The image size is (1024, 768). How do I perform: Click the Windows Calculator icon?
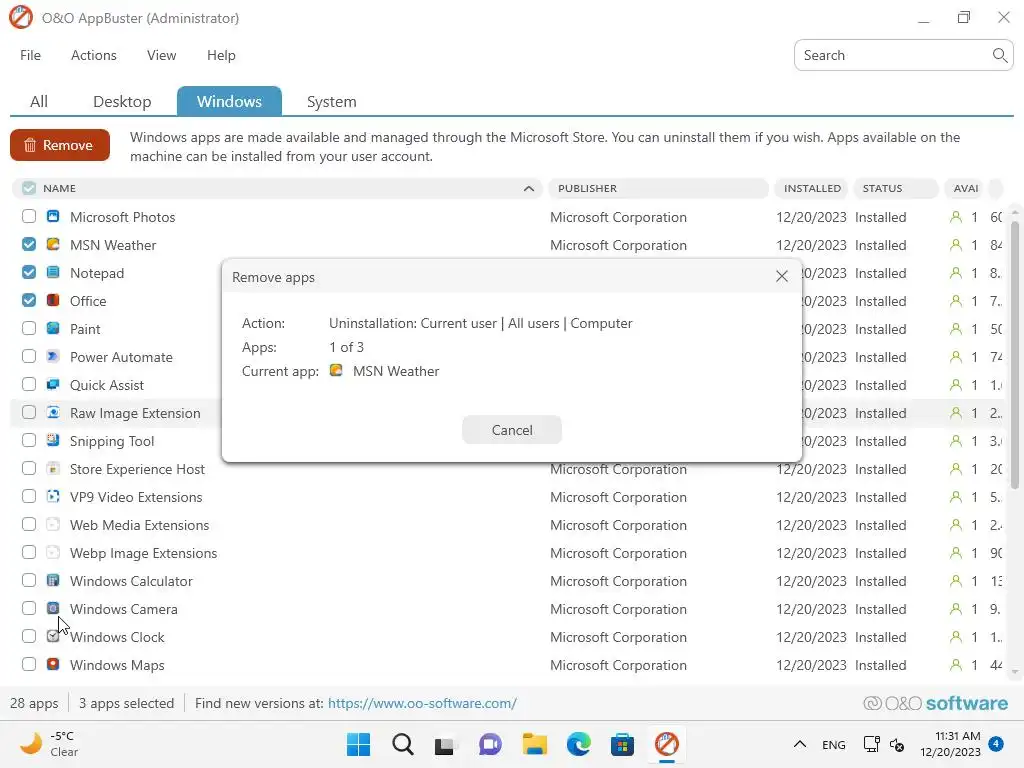[53, 581]
